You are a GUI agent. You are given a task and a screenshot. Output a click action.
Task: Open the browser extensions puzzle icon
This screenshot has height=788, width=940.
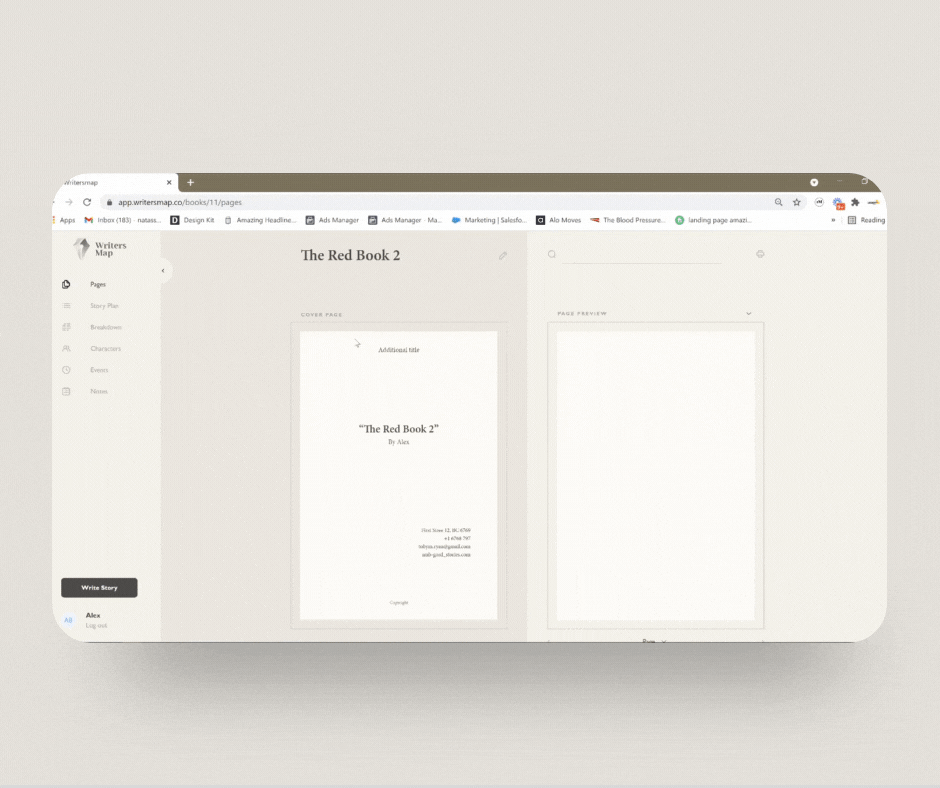point(855,201)
